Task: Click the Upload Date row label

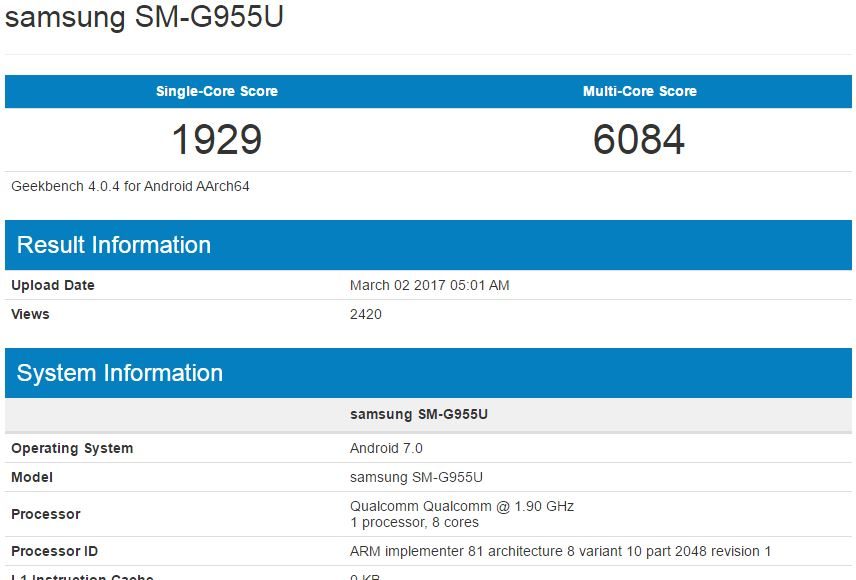Action: coord(53,285)
